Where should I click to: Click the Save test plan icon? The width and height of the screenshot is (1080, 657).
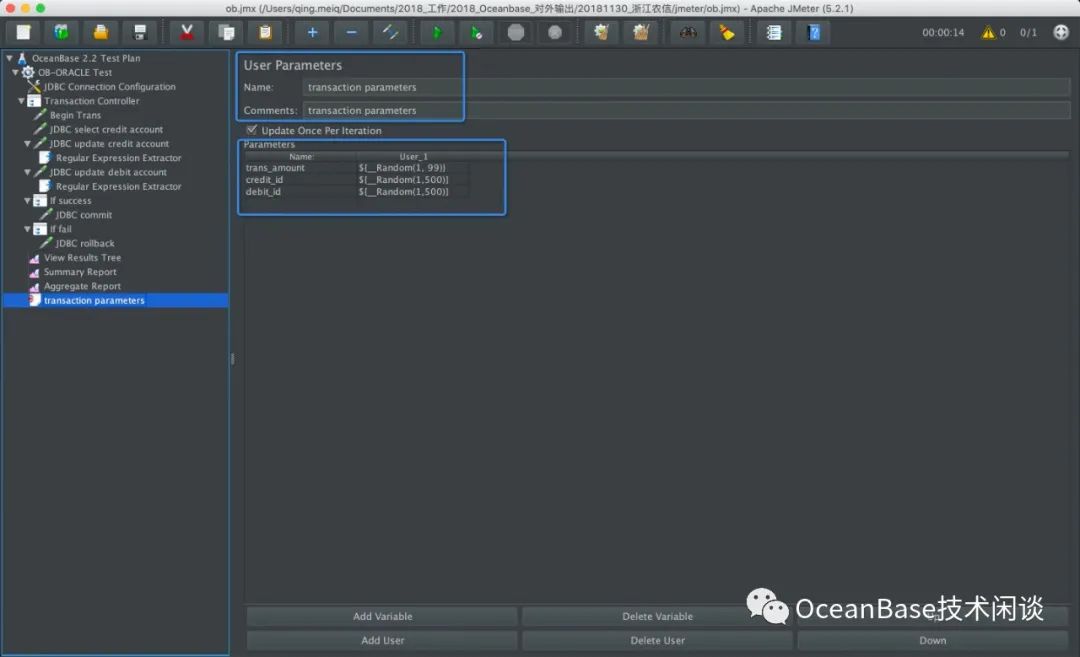[x=139, y=32]
